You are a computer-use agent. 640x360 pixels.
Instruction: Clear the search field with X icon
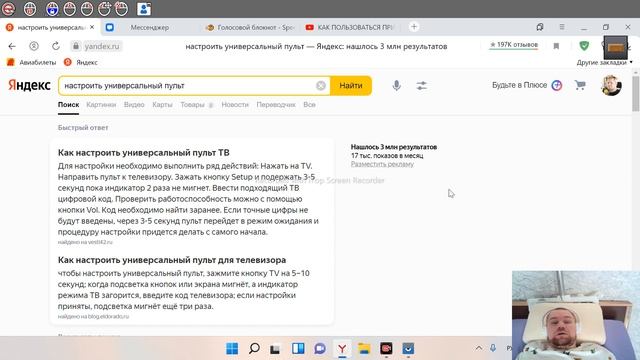[x=321, y=86]
